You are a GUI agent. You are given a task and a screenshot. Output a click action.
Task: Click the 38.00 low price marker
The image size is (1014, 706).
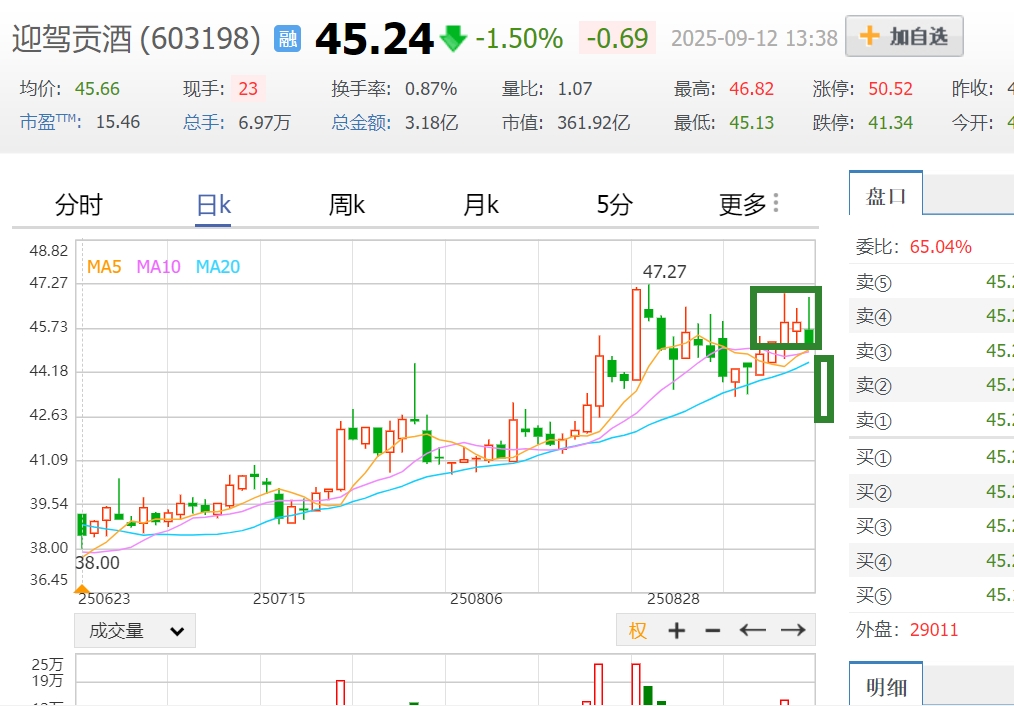pos(98,562)
